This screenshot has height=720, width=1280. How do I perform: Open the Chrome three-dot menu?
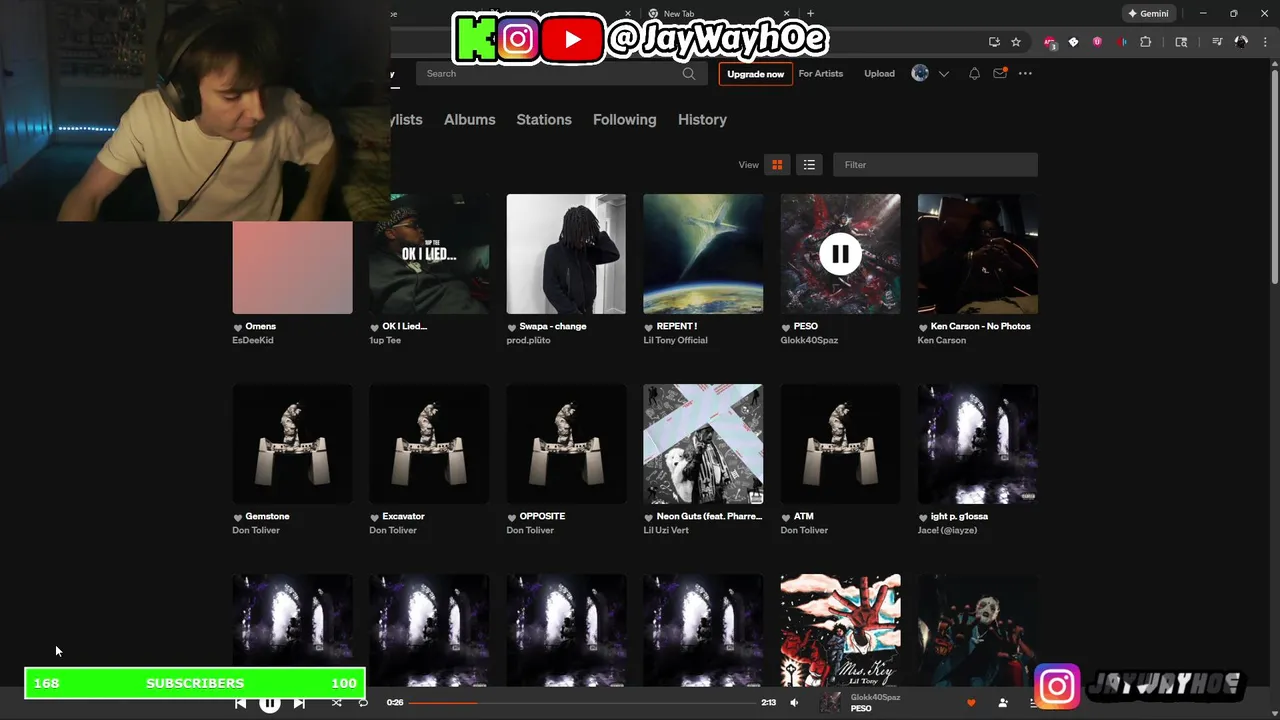click(x=1264, y=42)
